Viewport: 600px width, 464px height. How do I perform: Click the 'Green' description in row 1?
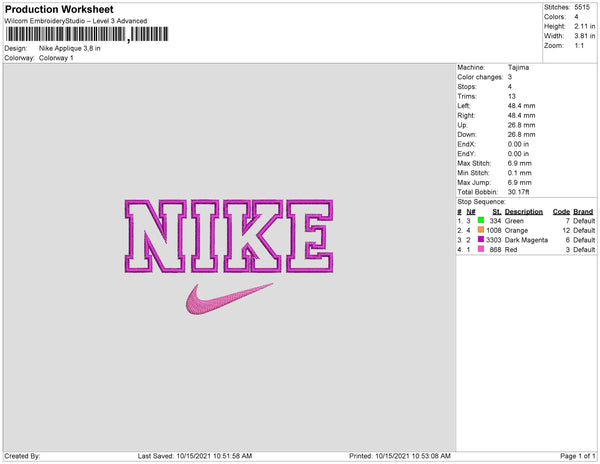pos(514,221)
